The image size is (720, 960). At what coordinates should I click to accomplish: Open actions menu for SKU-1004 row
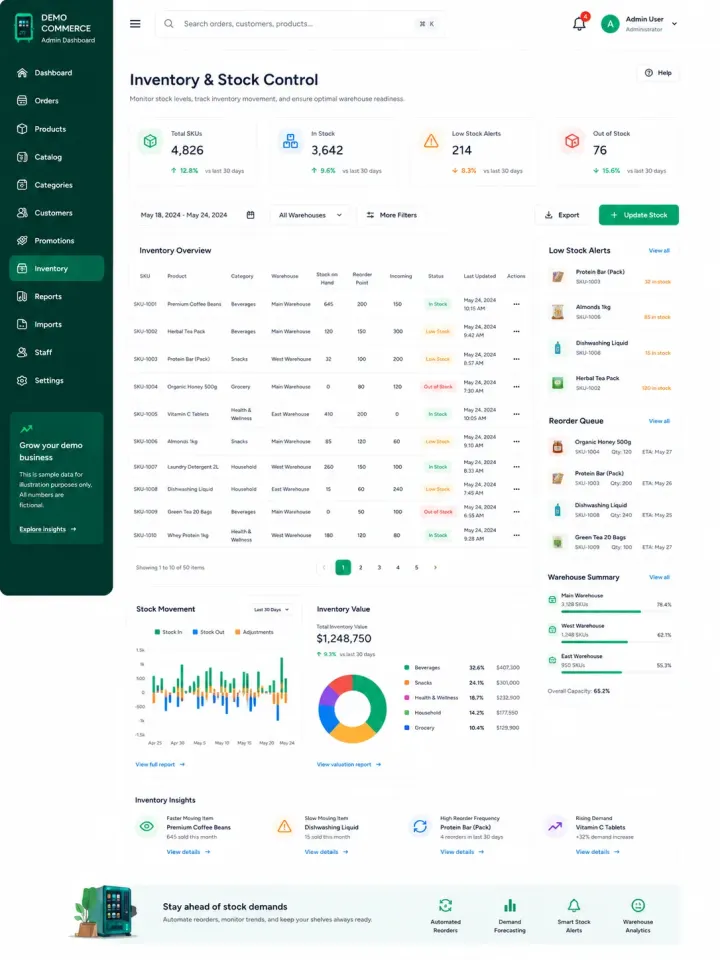click(517, 387)
